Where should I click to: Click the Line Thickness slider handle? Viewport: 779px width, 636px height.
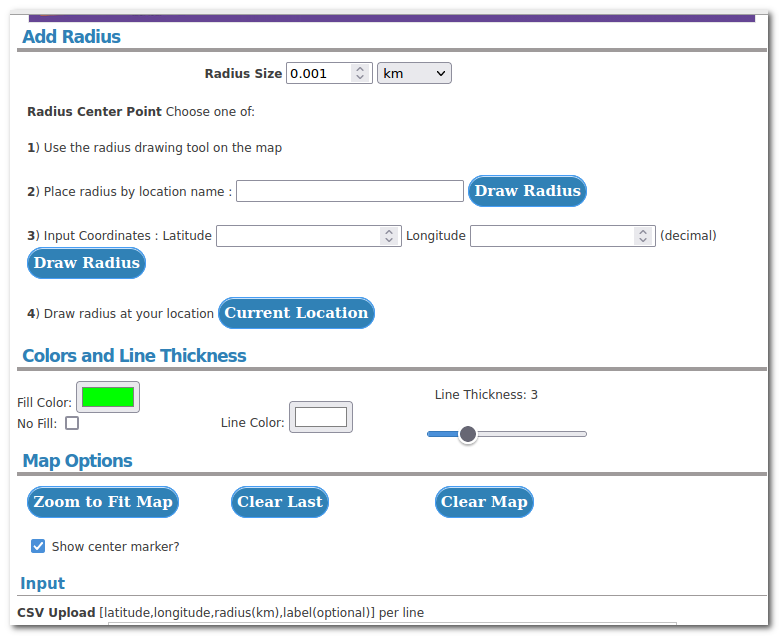point(467,434)
